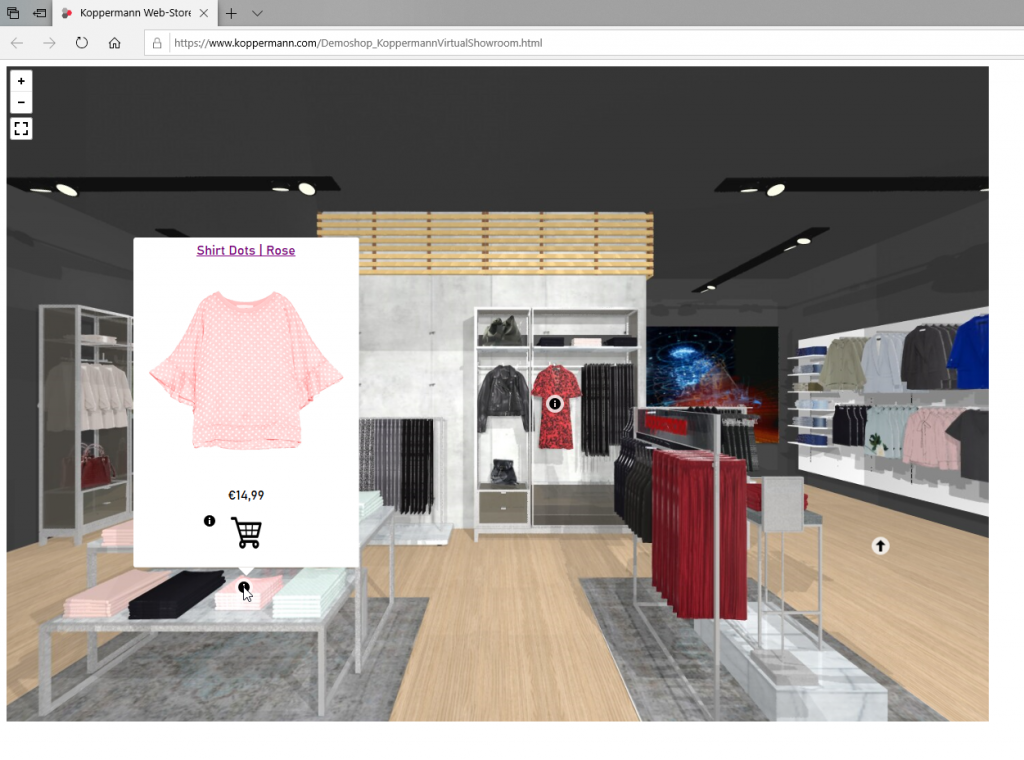Move forward using the floor arrow hotspot
Screen dimensions: 1024x760
click(x=880, y=546)
